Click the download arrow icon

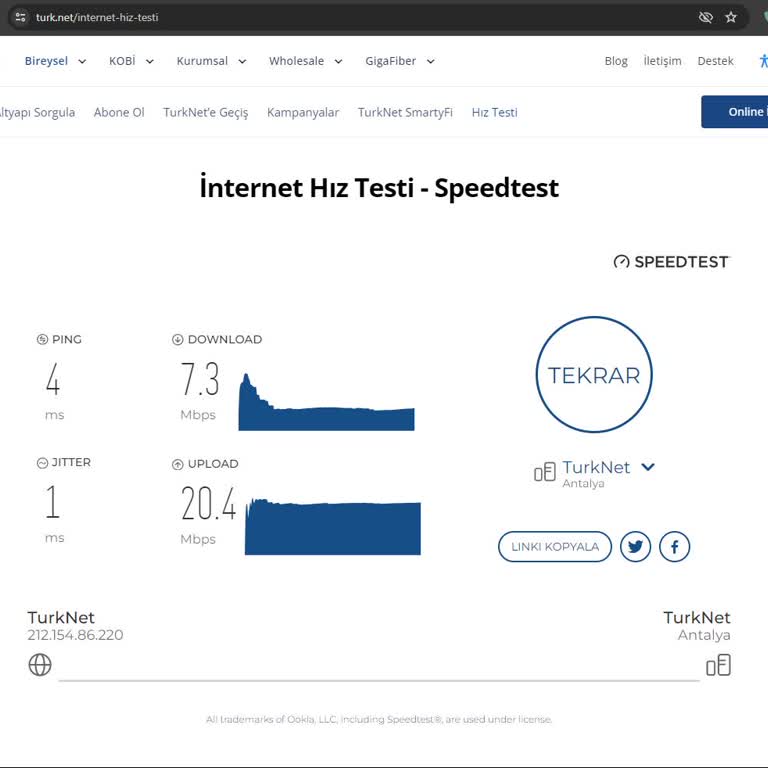tap(177, 339)
